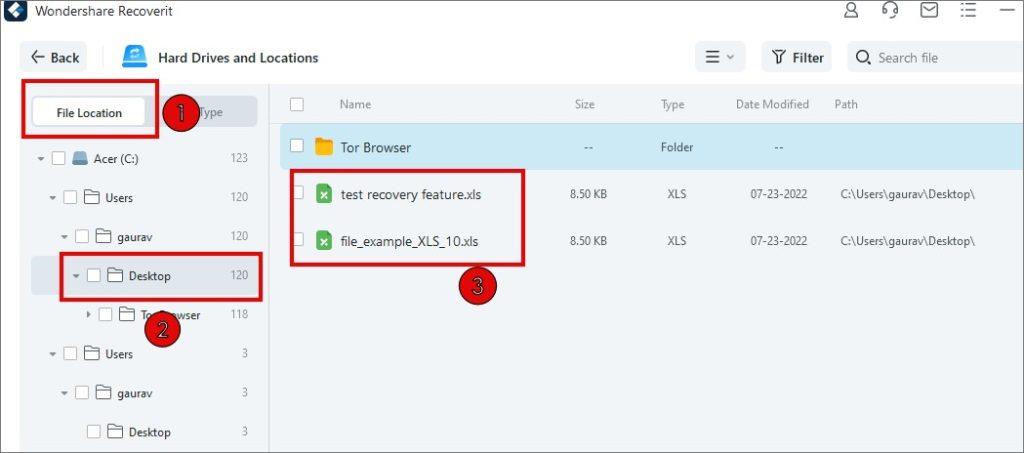The height and width of the screenshot is (453, 1024).
Task: Click the funnel icon on Filter
Action: (778, 57)
